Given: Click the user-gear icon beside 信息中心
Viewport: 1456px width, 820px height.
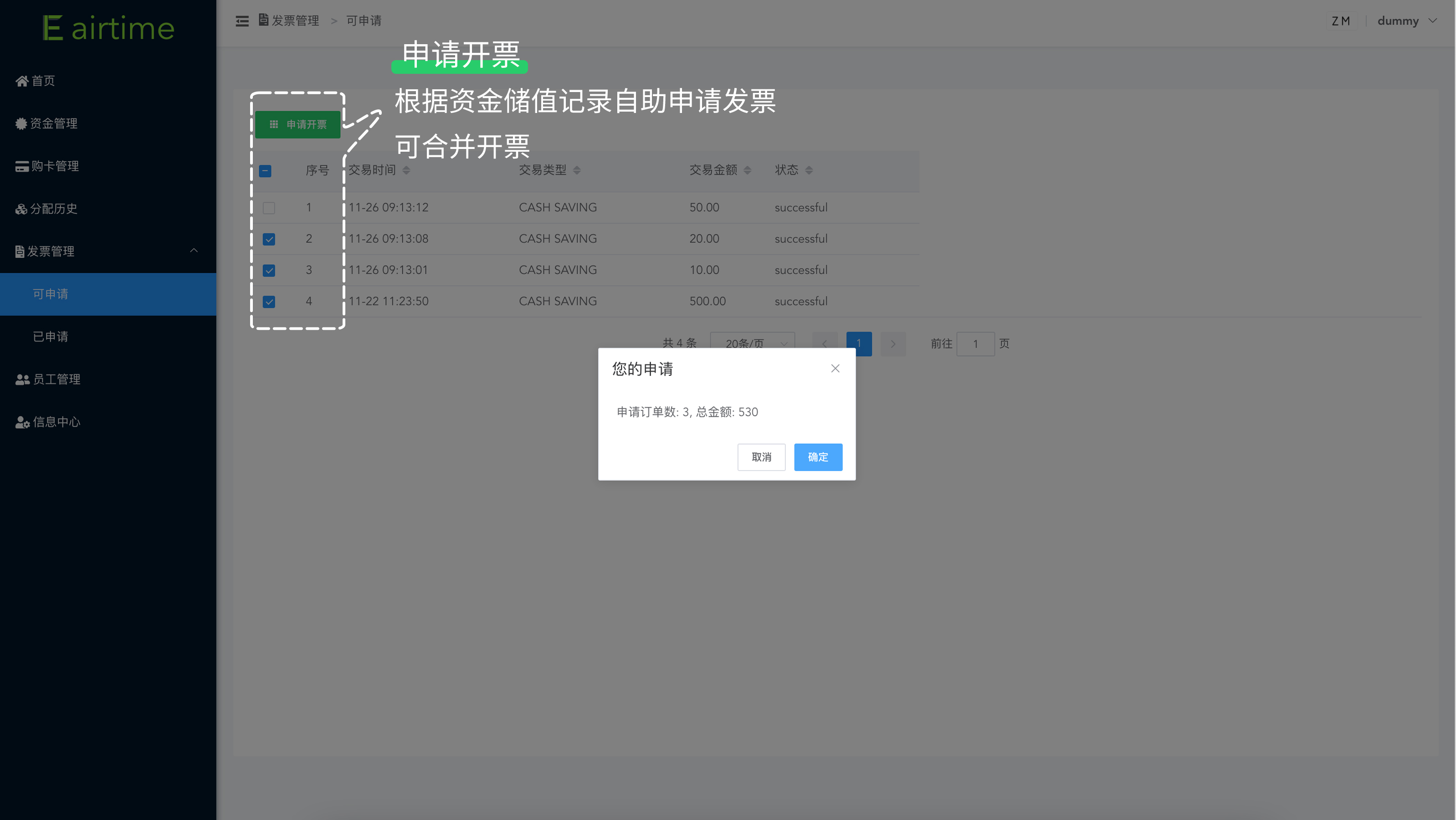Looking at the screenshot, I should 23,422.
